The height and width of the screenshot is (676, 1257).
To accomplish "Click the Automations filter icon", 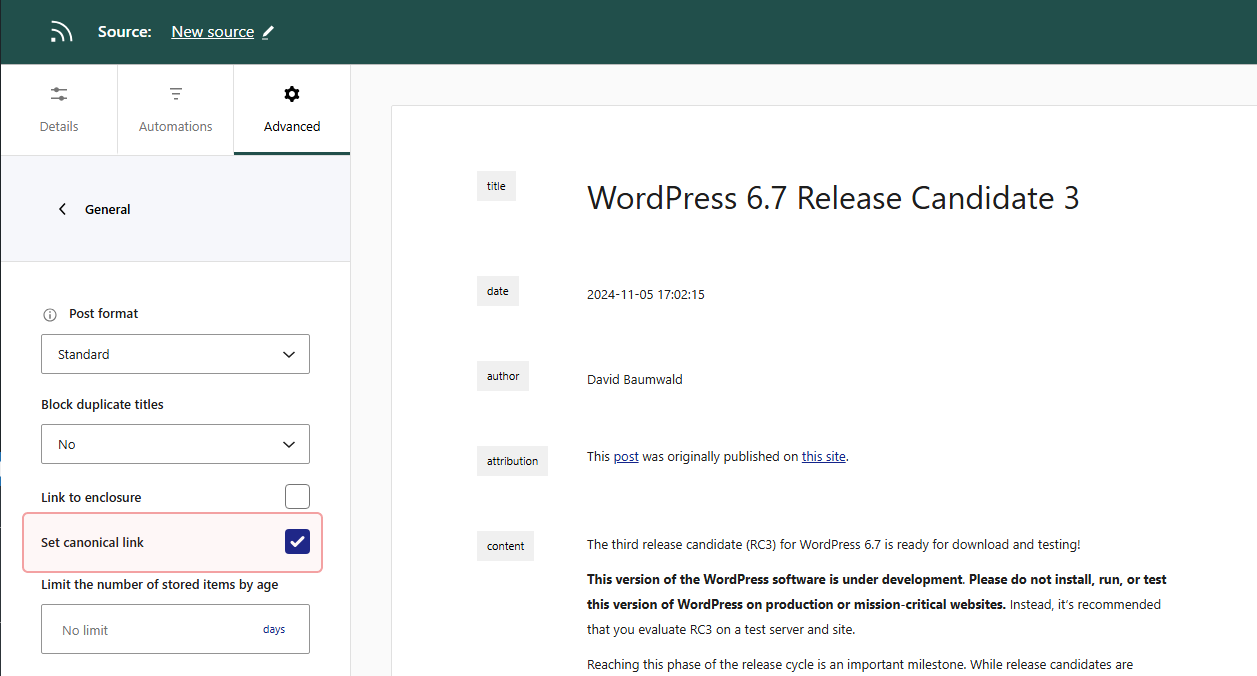I will [175, 94].
